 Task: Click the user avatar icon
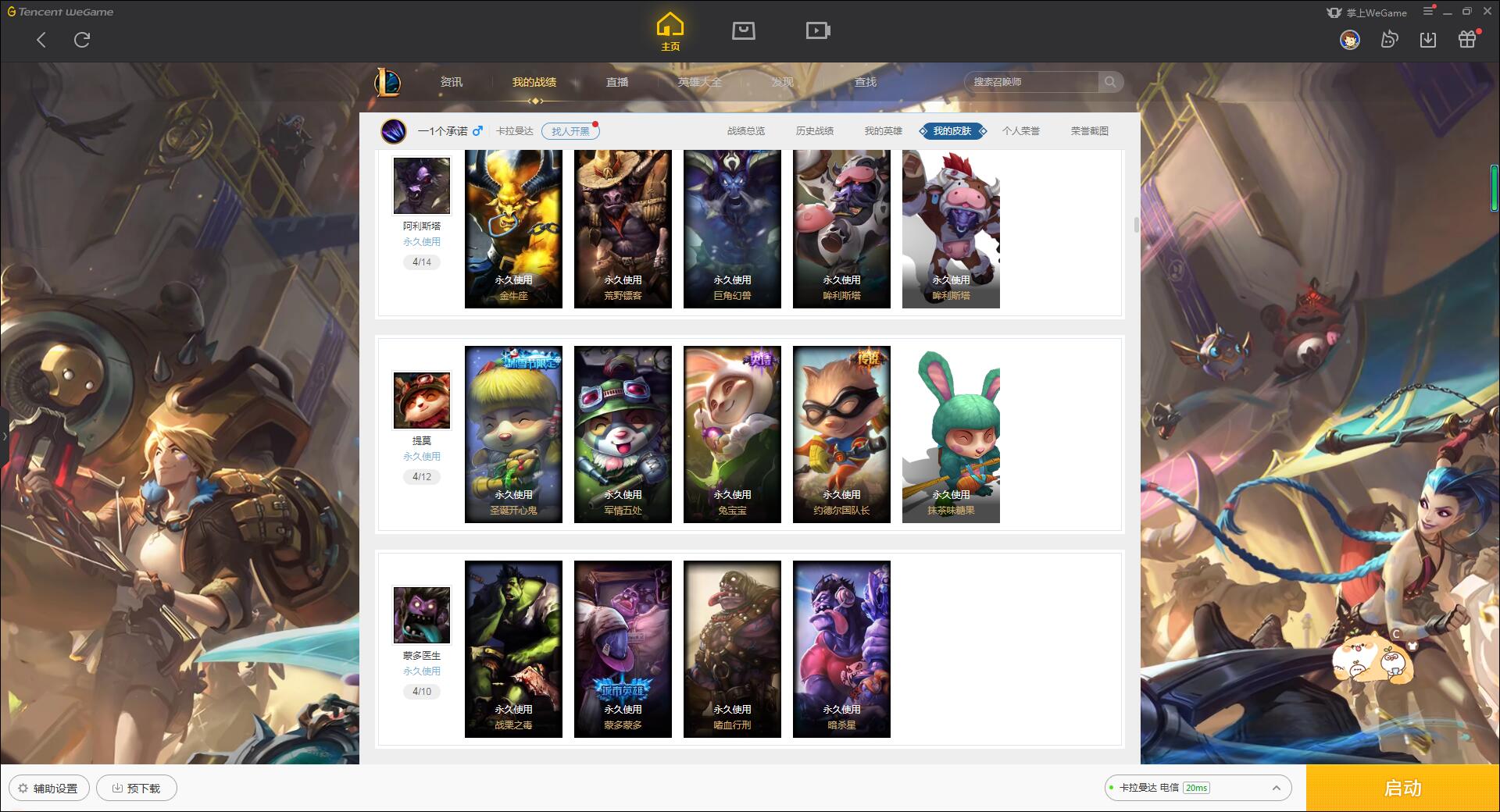pos(1349,39)
